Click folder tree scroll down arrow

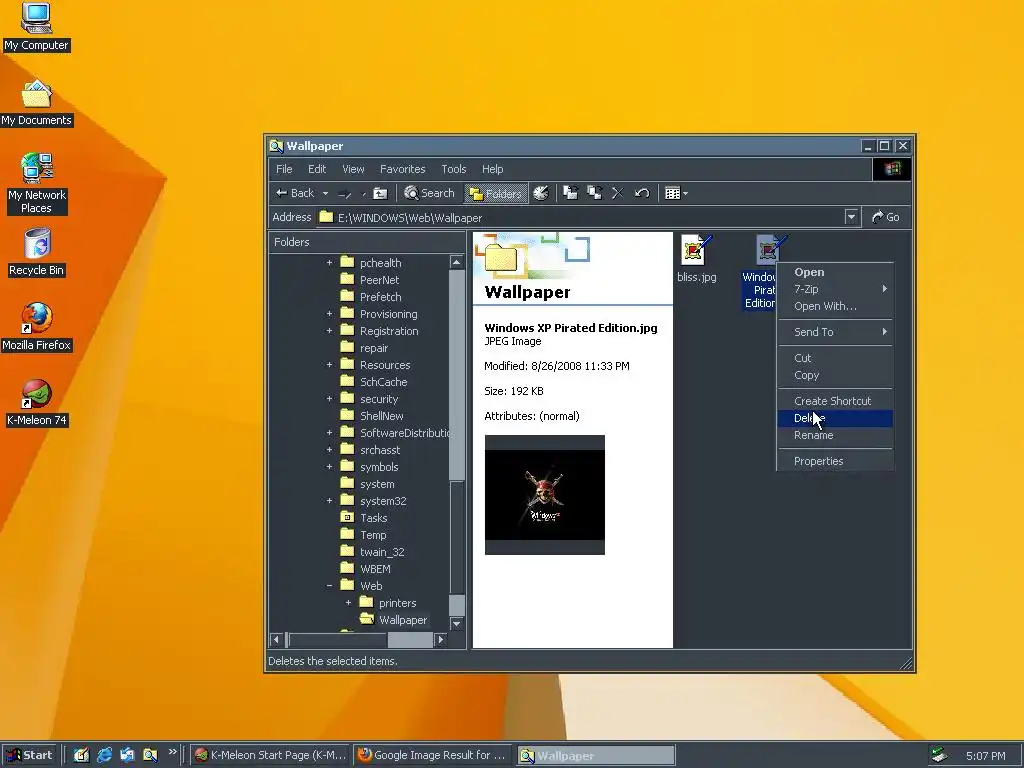click(456, 624)
